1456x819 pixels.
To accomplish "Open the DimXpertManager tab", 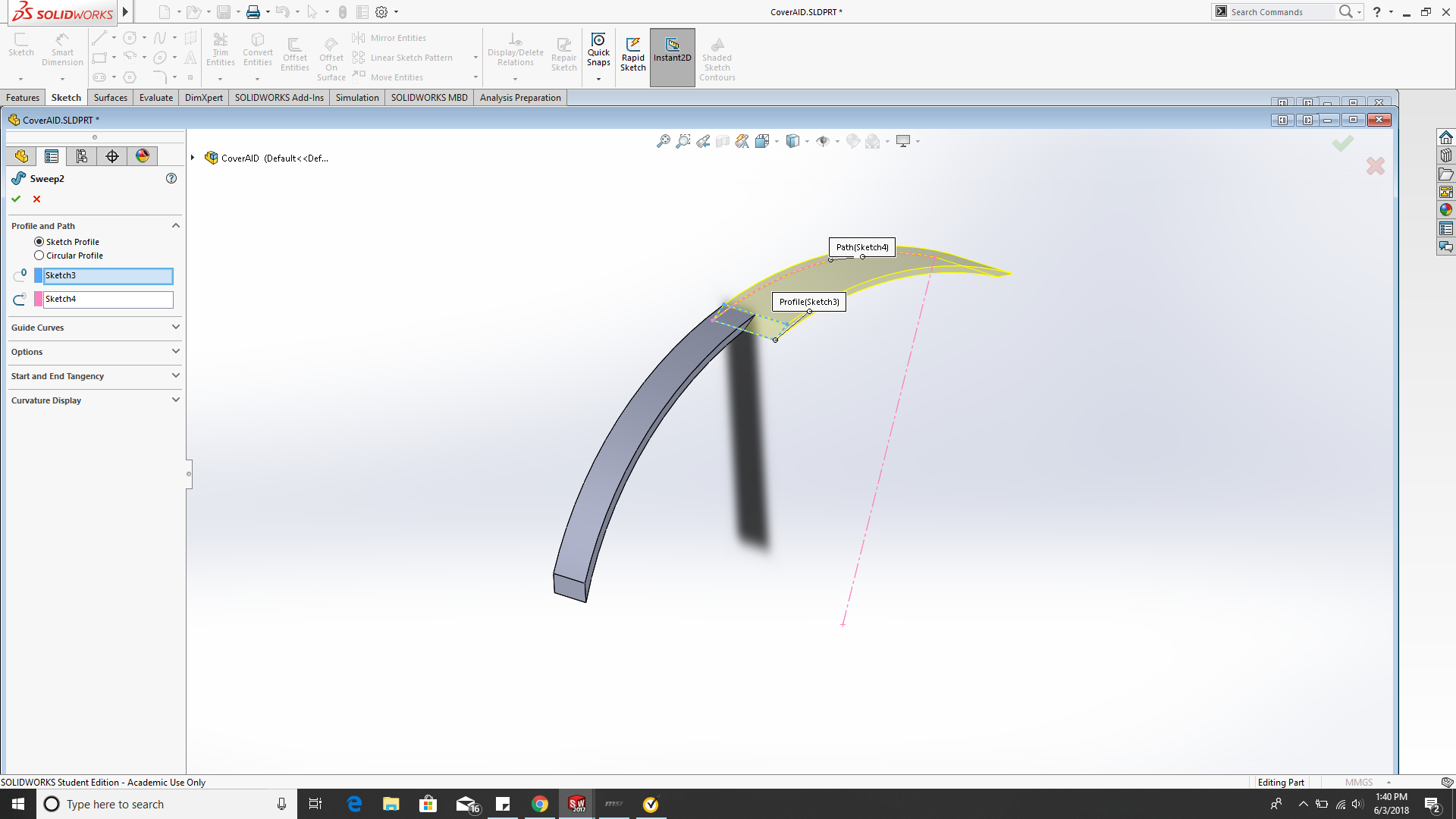I will 112,156.
